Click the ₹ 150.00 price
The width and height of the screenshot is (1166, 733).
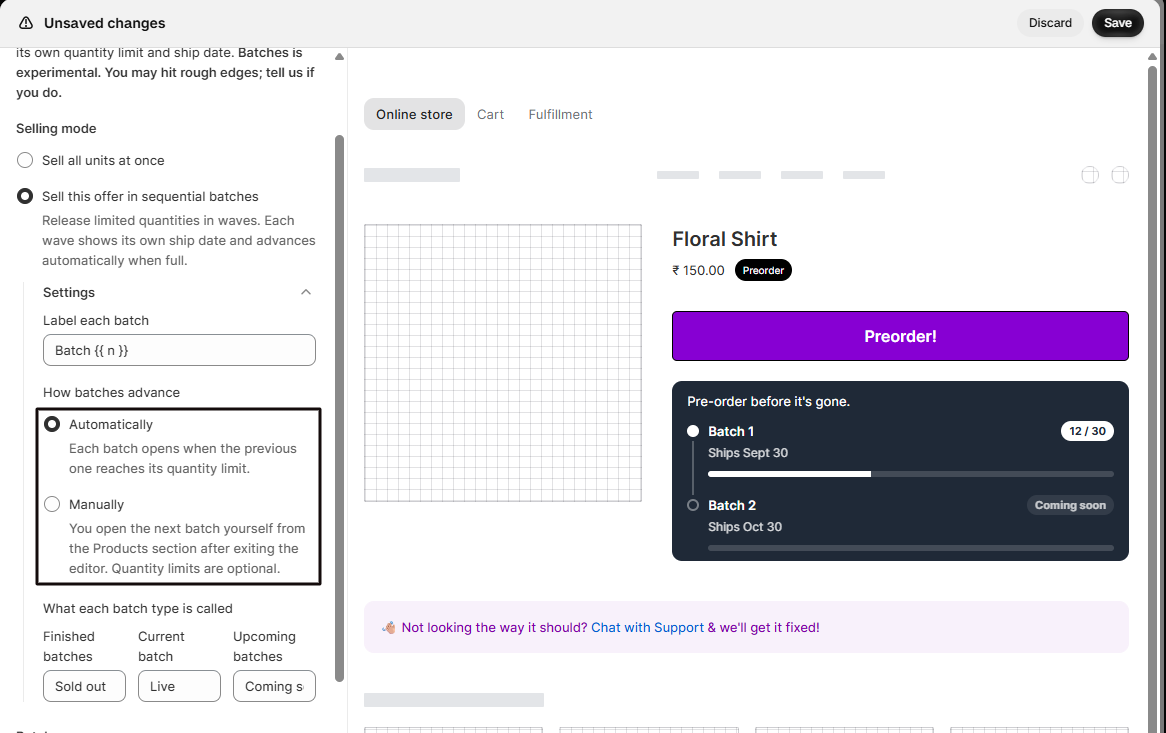tap(698, 271)
